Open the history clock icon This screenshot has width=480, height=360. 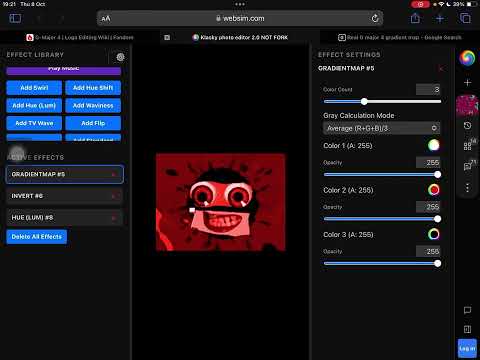pos(467,126)
